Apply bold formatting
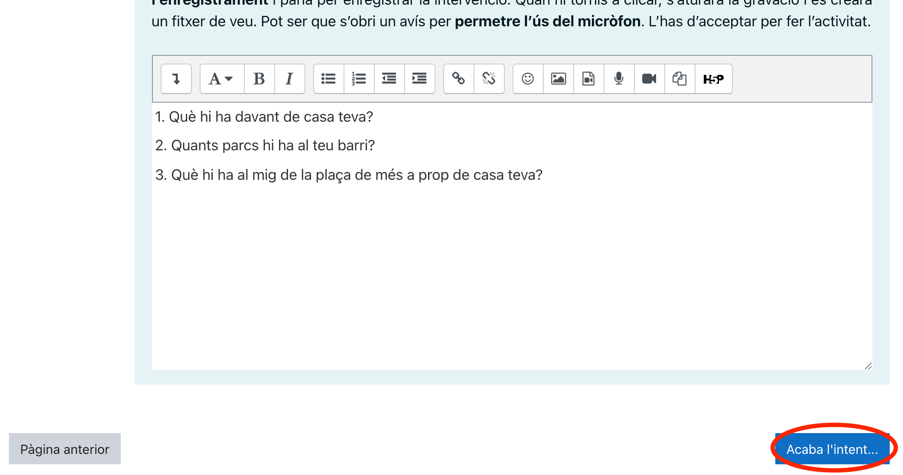903x475 pixels. (259, 79)
